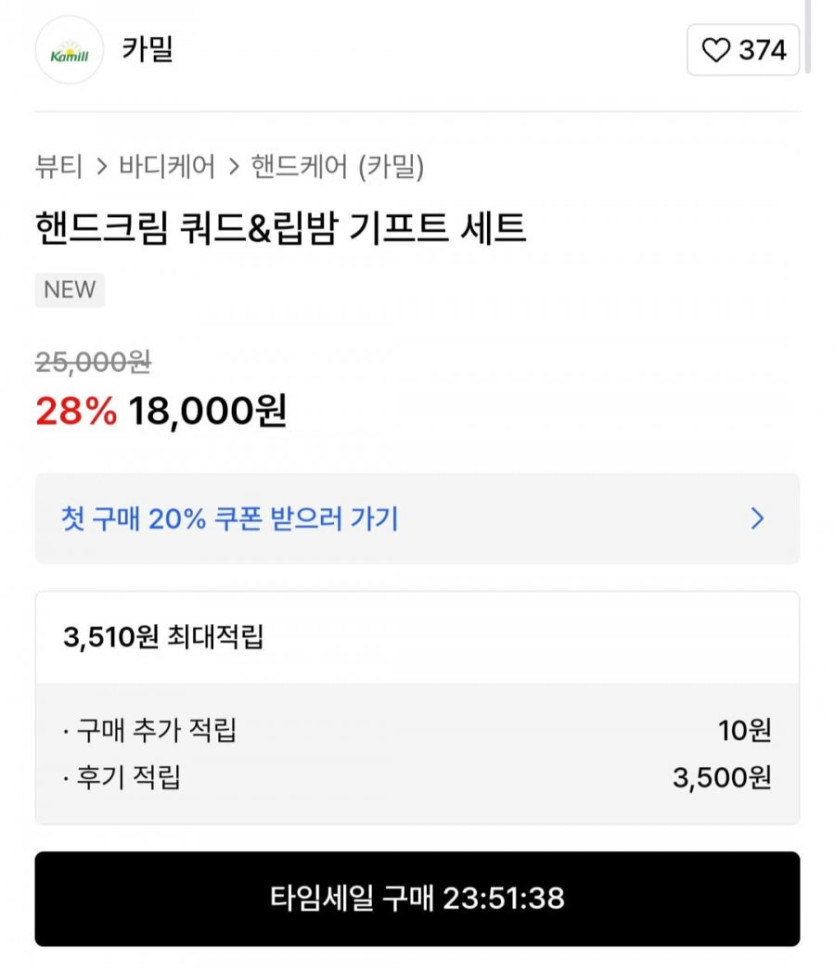Open the 바디케어 breadcrumb category
This screenshot has width=835, height=971.
tap(166, 167)
